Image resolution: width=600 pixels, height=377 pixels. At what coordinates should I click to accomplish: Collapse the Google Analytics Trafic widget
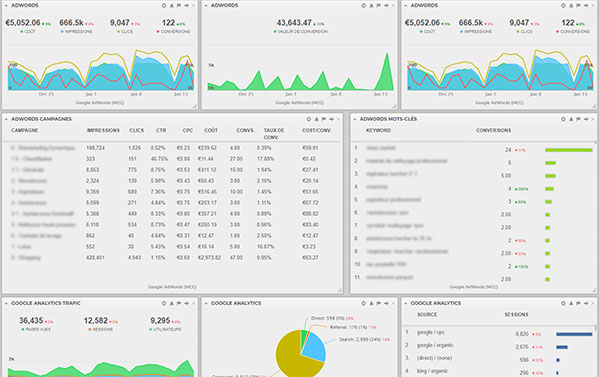click(6, 304)
